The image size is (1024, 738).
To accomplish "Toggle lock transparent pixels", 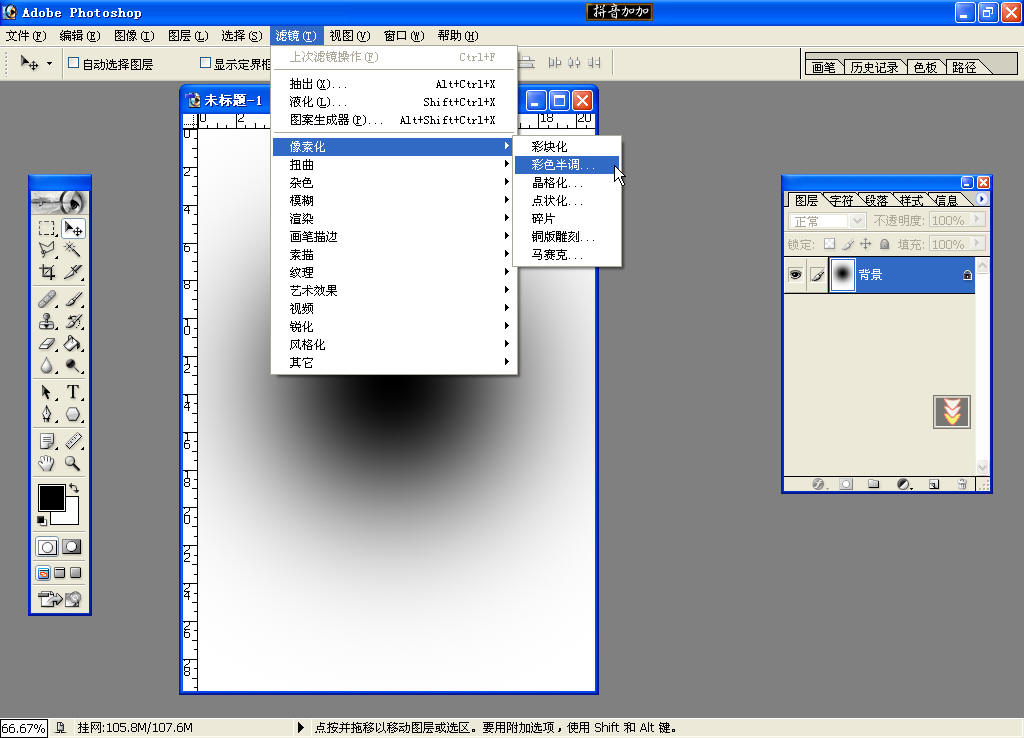I will pos(829,244).
